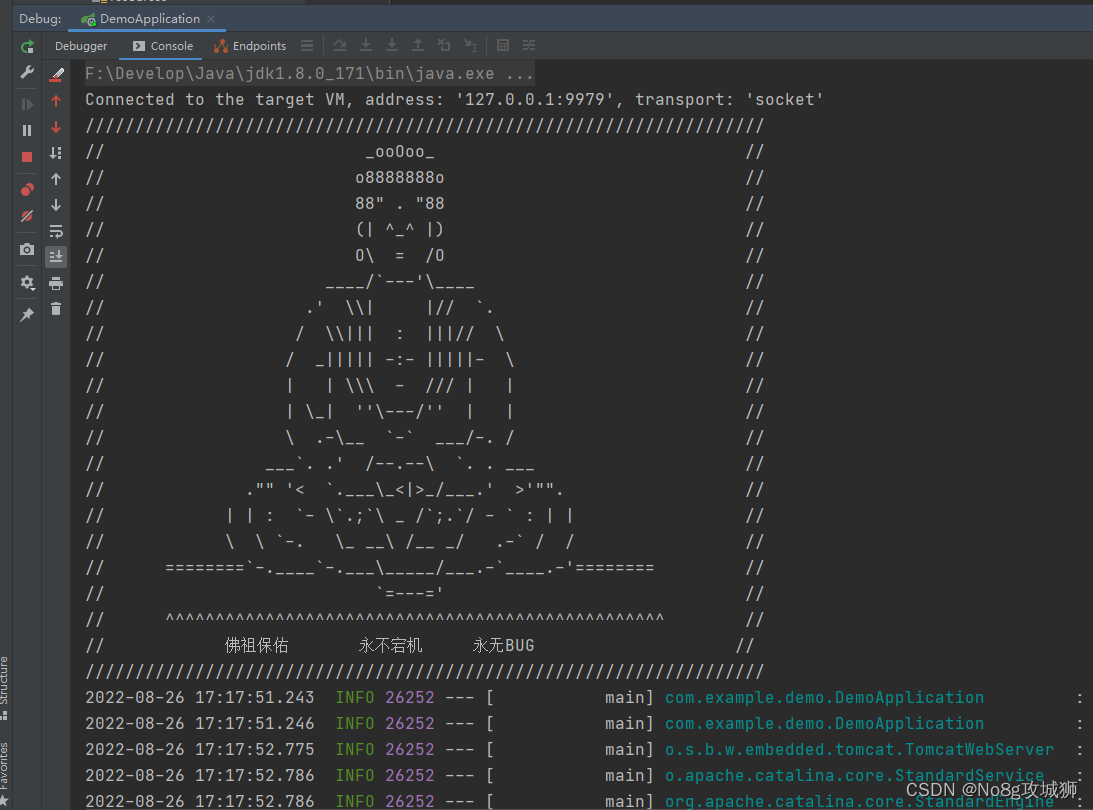Open Modify Run Configuration wrench icon
Image resolution: width=1093 pixels, height=810 pixels.
tap(27, 72)
